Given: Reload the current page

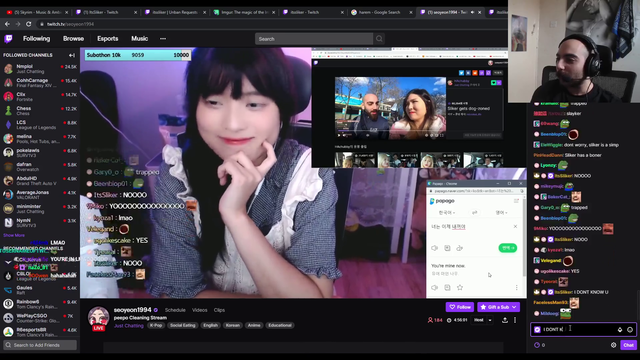Looking at the screenshot, I should (29, 24).
